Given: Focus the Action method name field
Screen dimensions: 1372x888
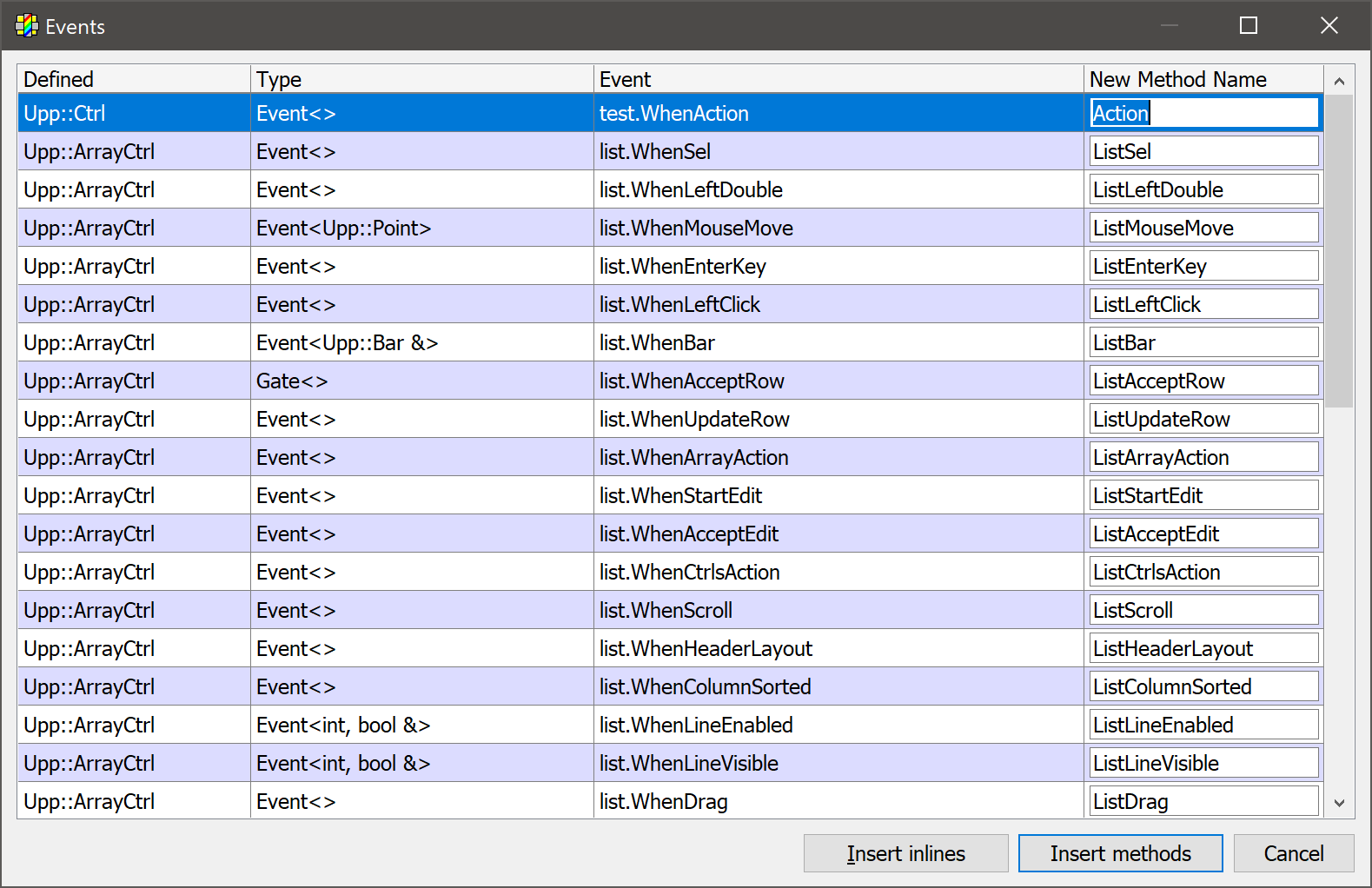Looking at the screenshot, I should coord(1203,113).
